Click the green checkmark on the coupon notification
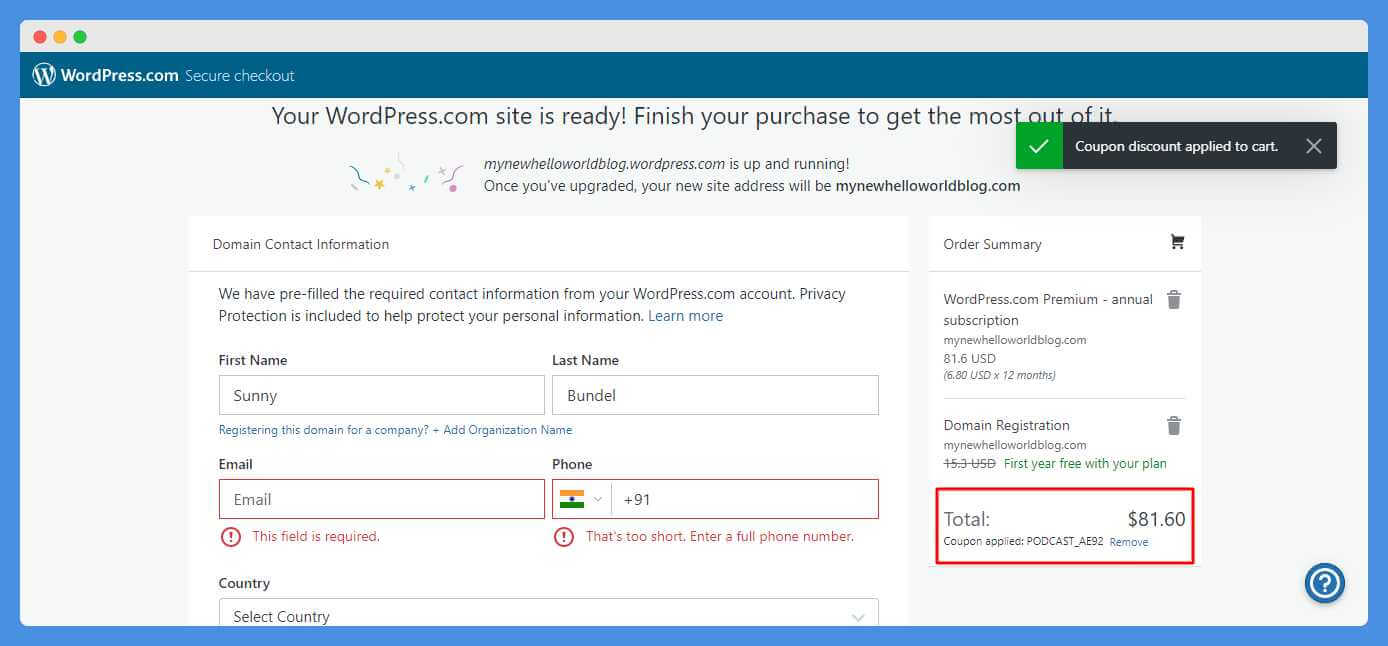Viewport: 1388px width, 646px height. (1038, 145)
